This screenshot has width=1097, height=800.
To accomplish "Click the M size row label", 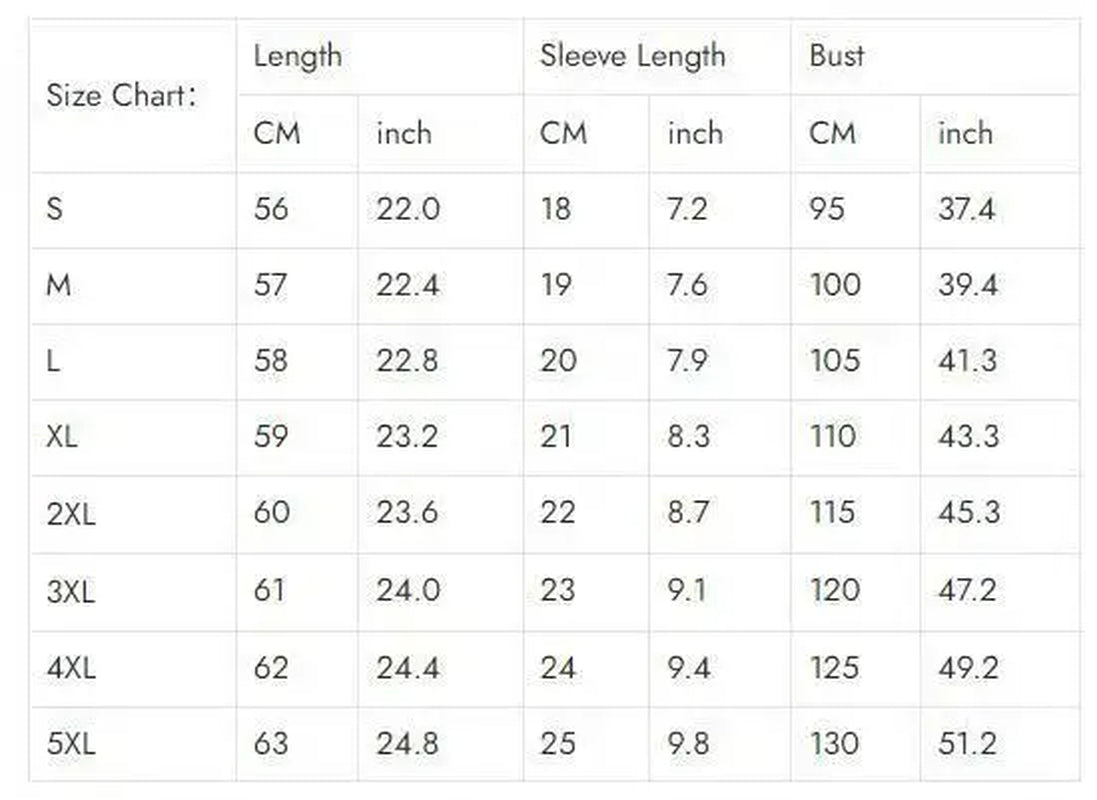I will coord(58,286).
